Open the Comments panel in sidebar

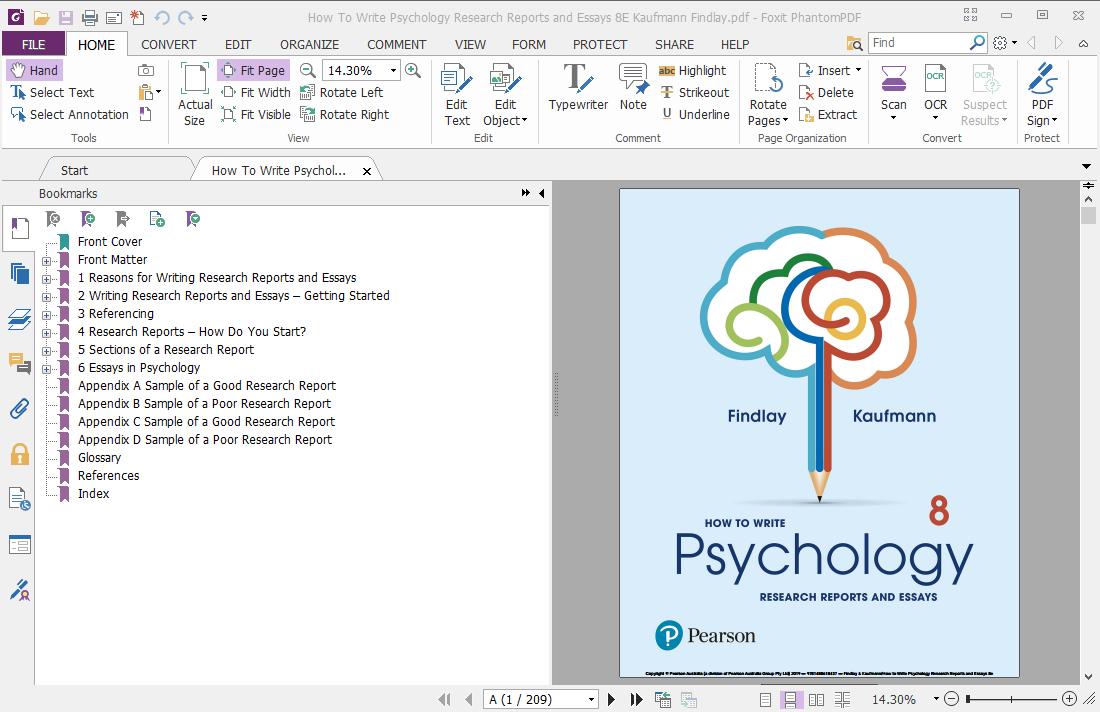[x=20, y=363]
